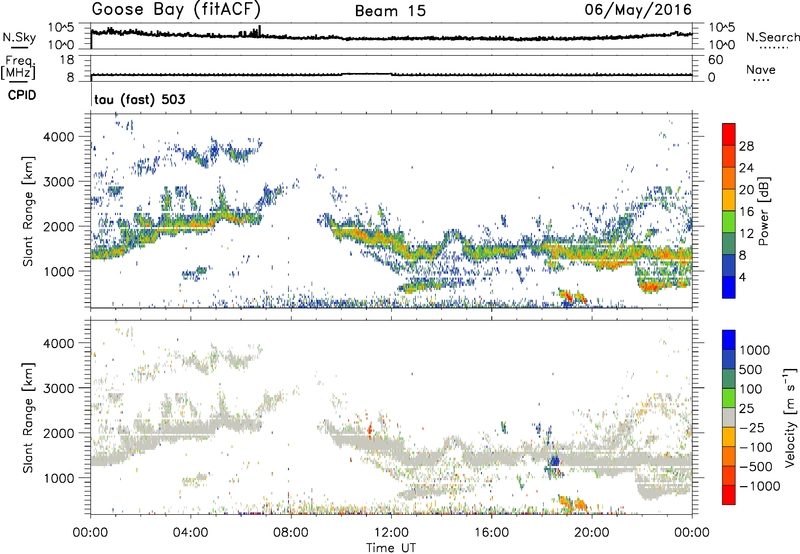Click the "tau (fast) 503" mode text
Image resolution: width=800 pixels, height=554 pixels.
pyautogui.click(x=140, y=99)
